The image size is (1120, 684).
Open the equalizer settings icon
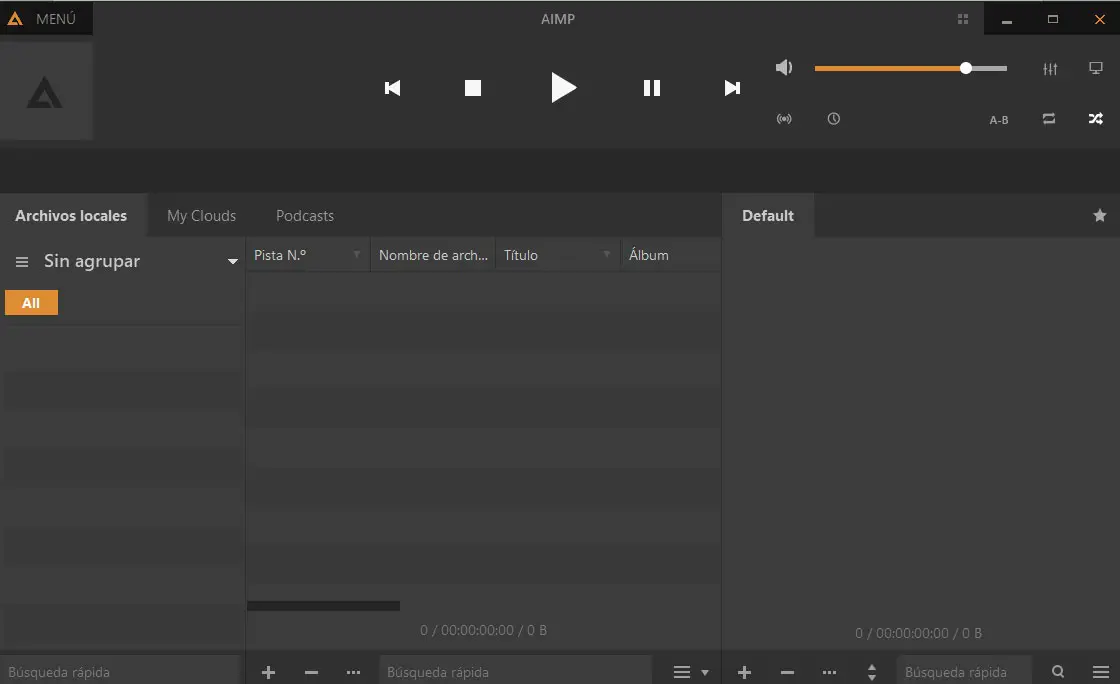click(1049, 69)
